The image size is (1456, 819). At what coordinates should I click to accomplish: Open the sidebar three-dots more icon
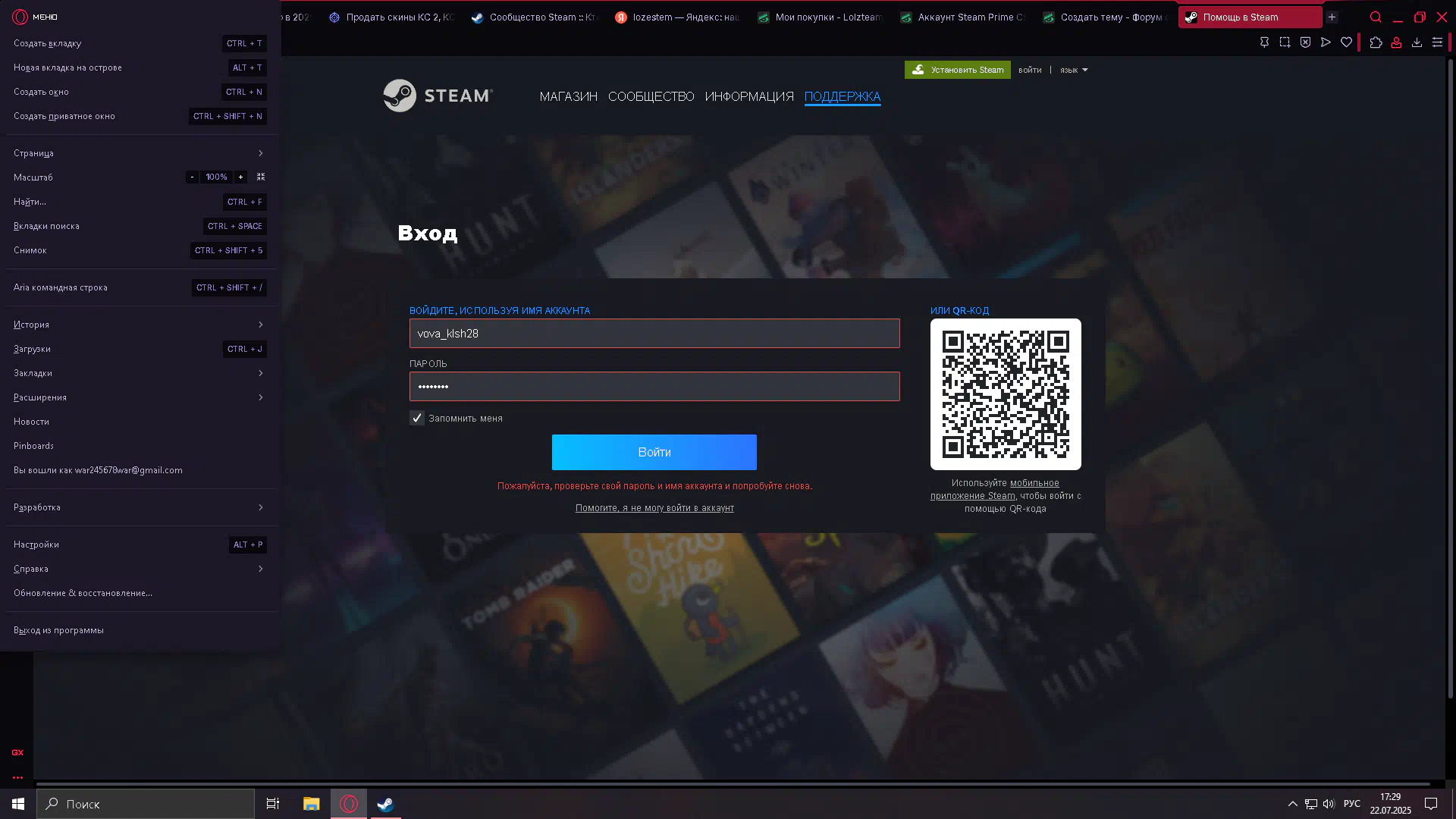click(x=17, y=777)
